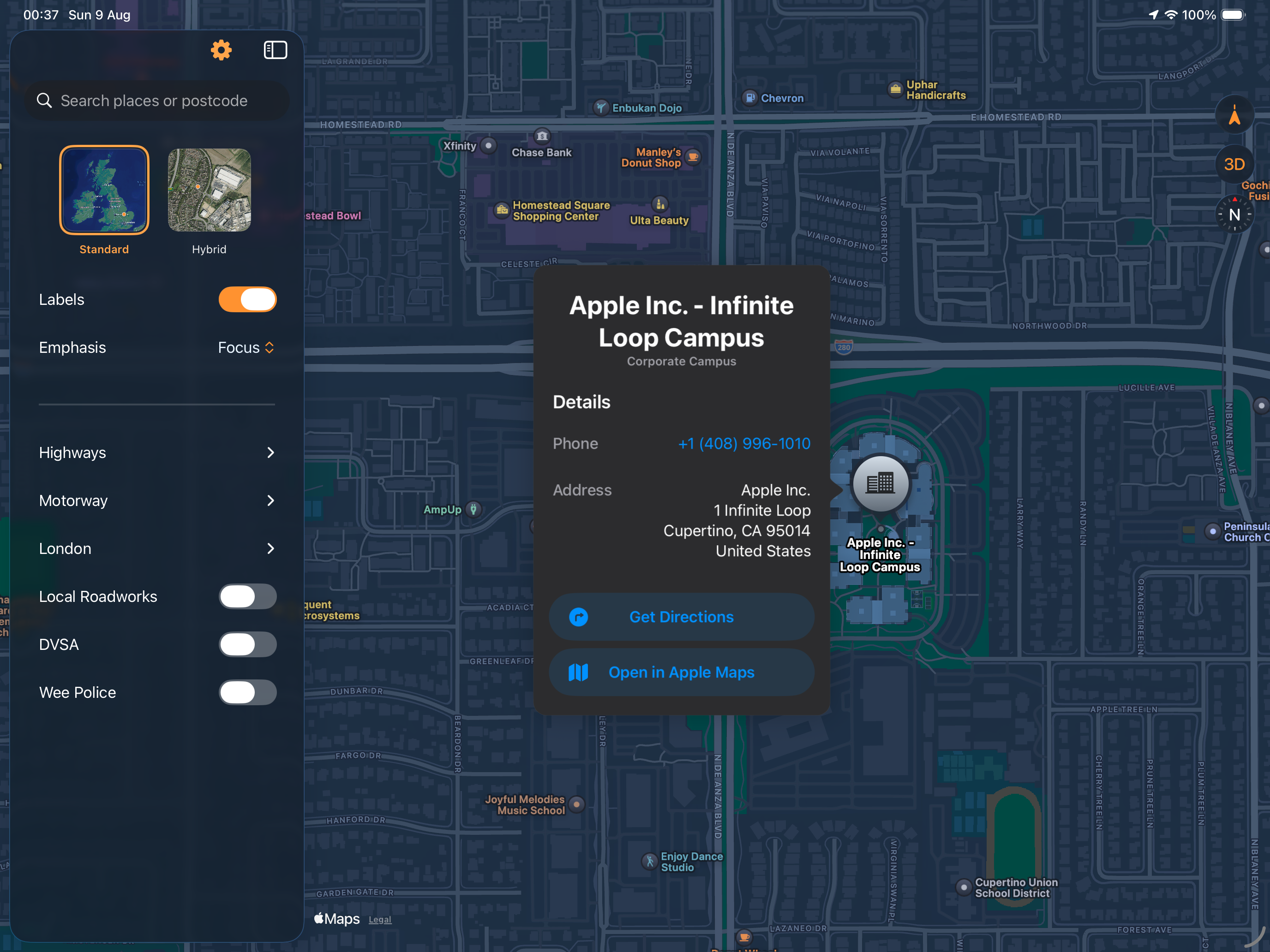Tap the Wi-Fi status icon
Viewport: 1270px width, 952px height.
(x=1171, y=15)
